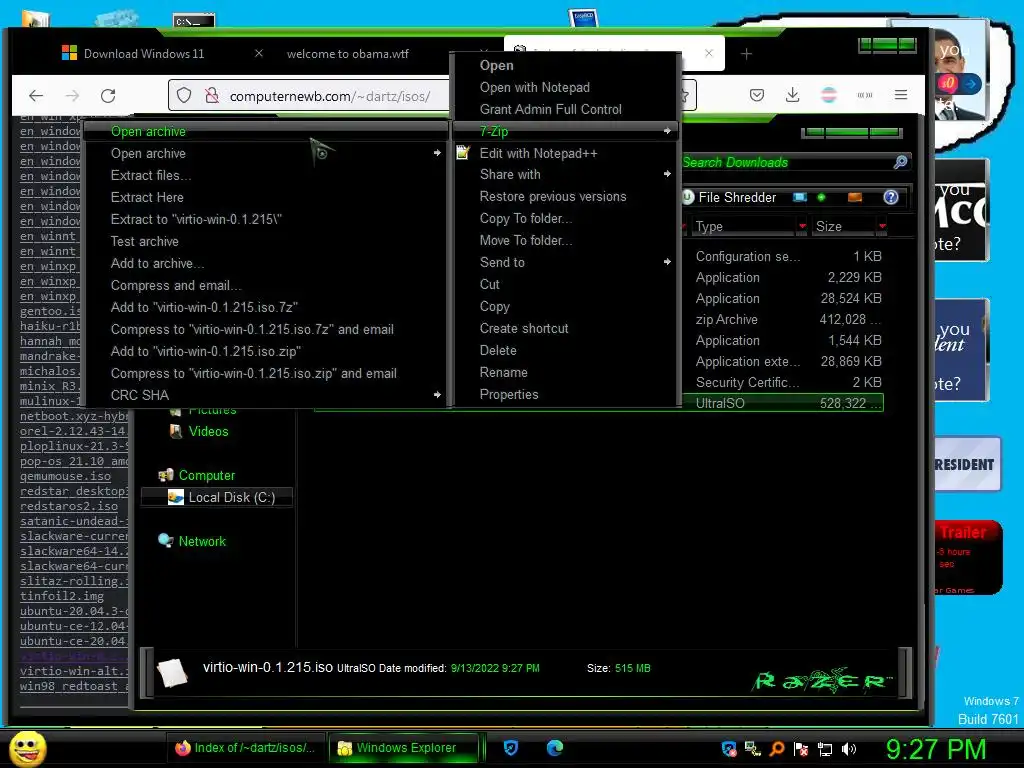Open the tracking protection shield icon

pos(184,96)
